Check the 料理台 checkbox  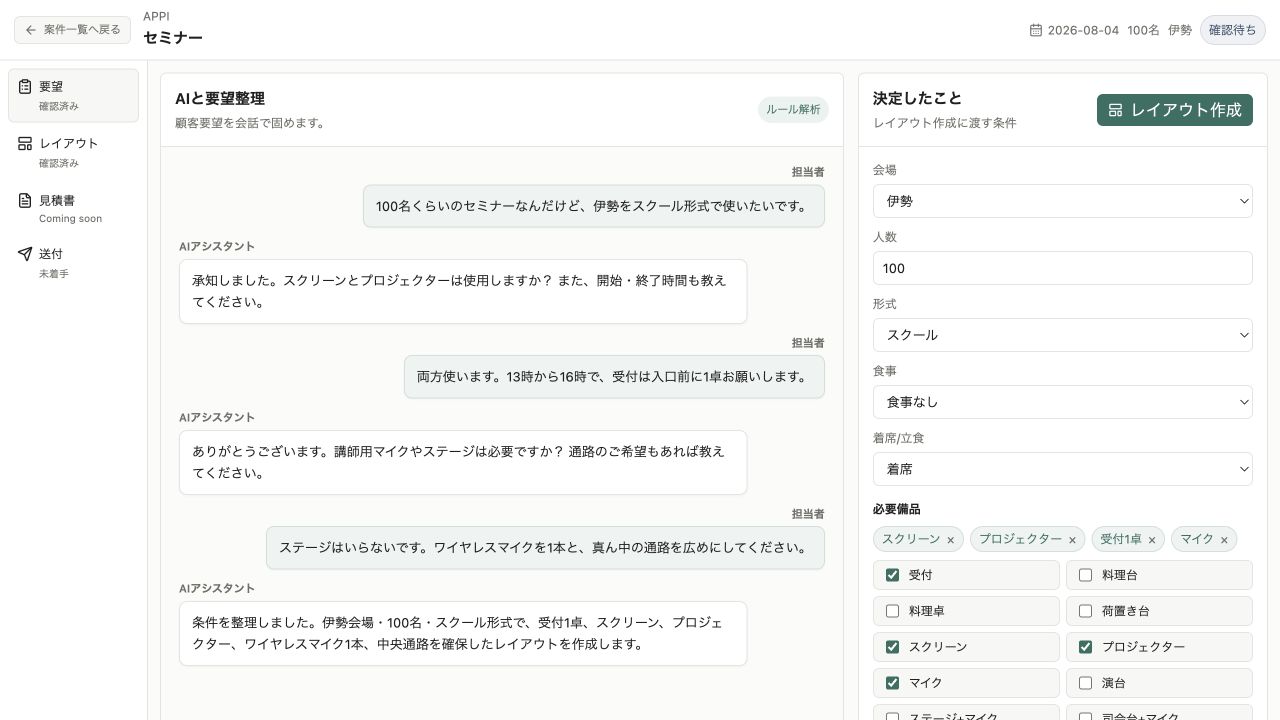[x=1086, y=575]
